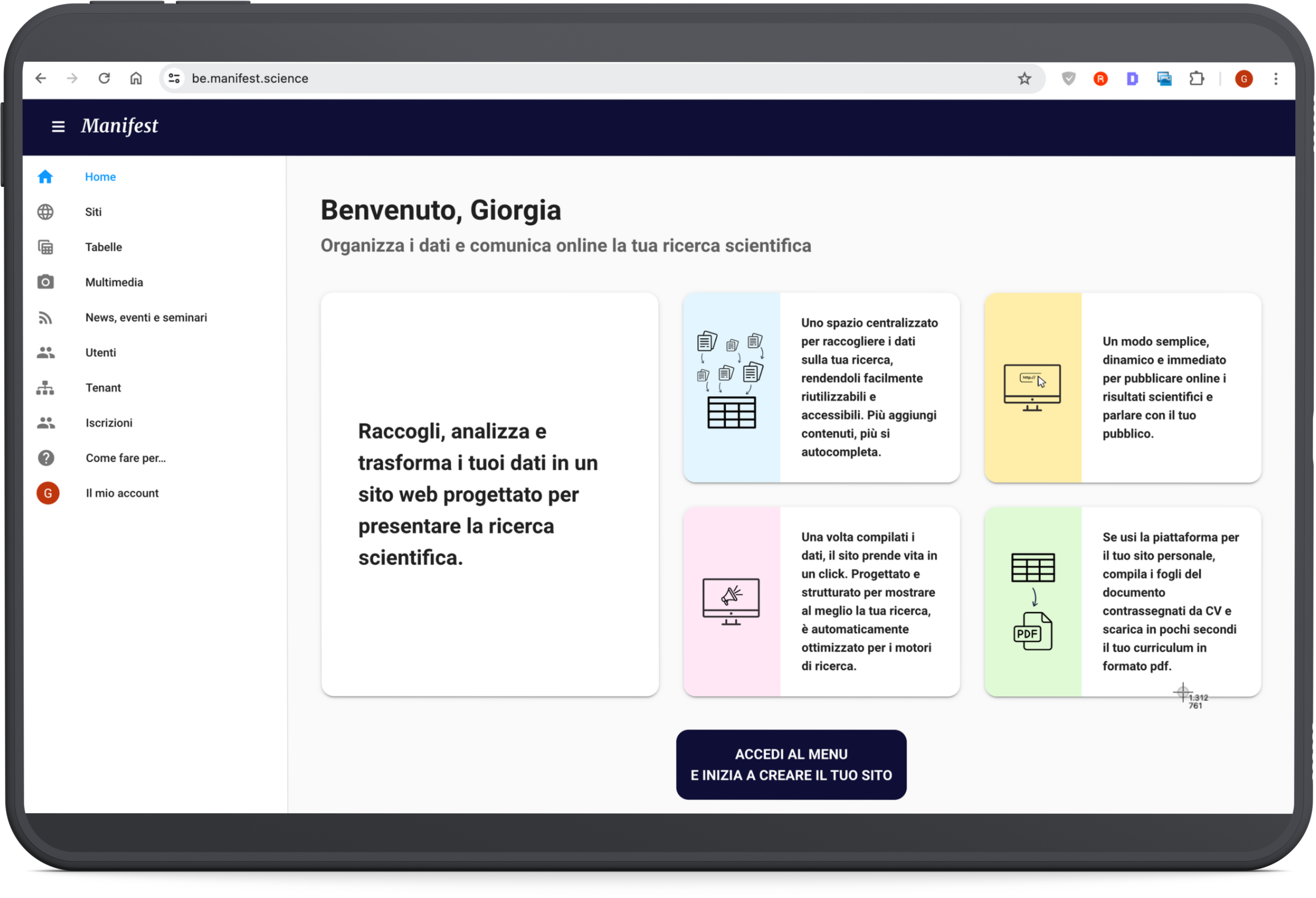The image size is (1316, 898).
Task: Click the Tabelle table icon
Action: pos(45,247)
